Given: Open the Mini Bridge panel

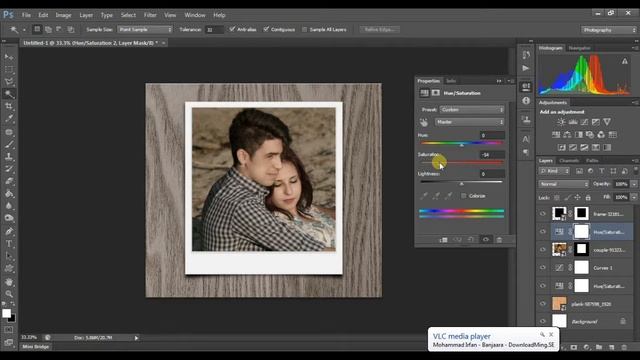Looking at the screenshot, I should (x=36, y=347).
